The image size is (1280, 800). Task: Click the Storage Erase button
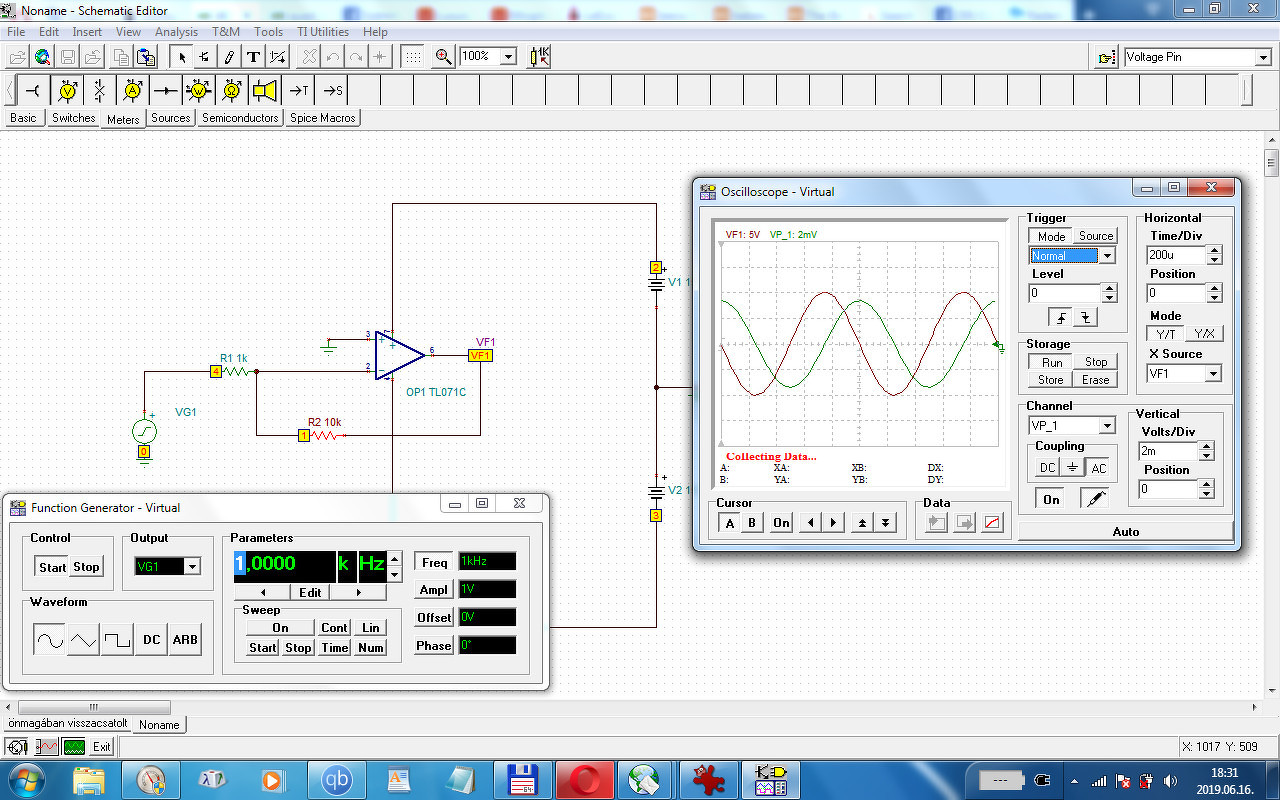click(1096, 380)
